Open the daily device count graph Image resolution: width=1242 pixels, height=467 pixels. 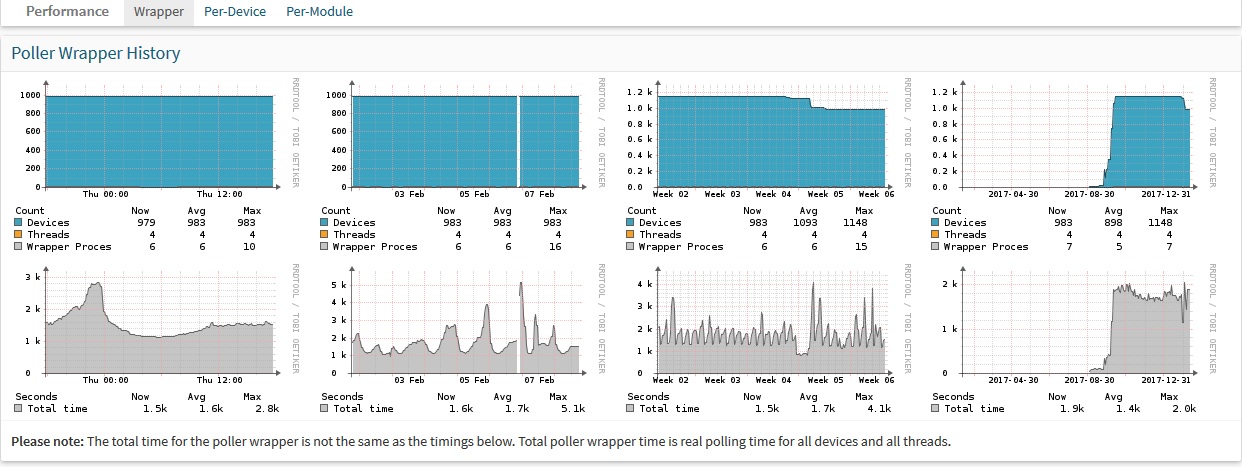point(157,165)
